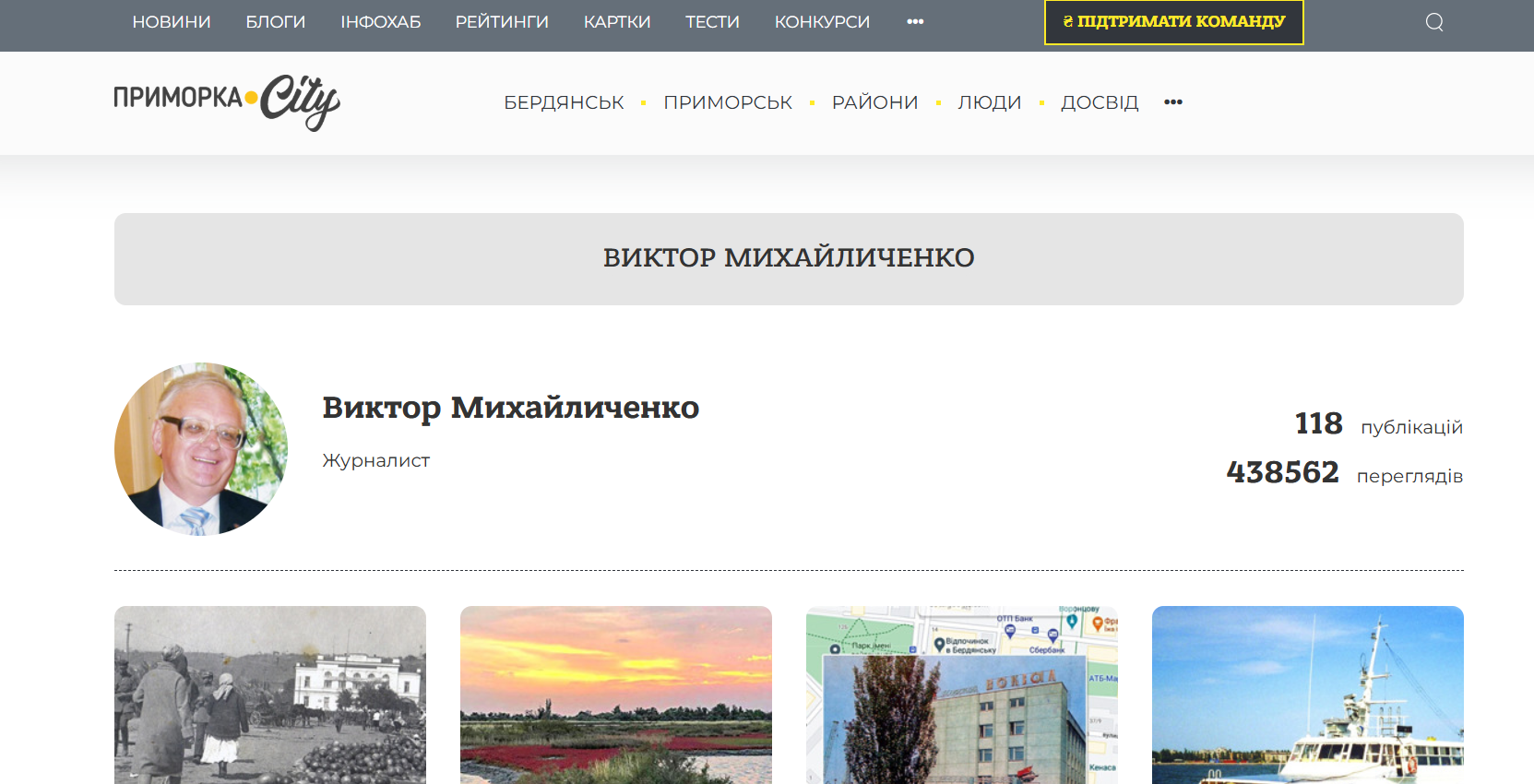Open article with old black-and-white market photo
The height and width of the screenshot is (784, 1534).
pyautogui.click(x=270, y=695)
